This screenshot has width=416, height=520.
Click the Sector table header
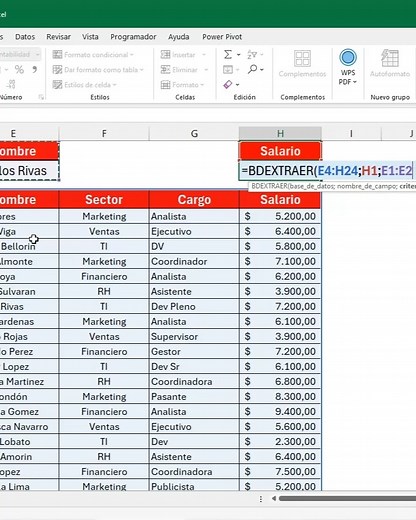(104, 199)
